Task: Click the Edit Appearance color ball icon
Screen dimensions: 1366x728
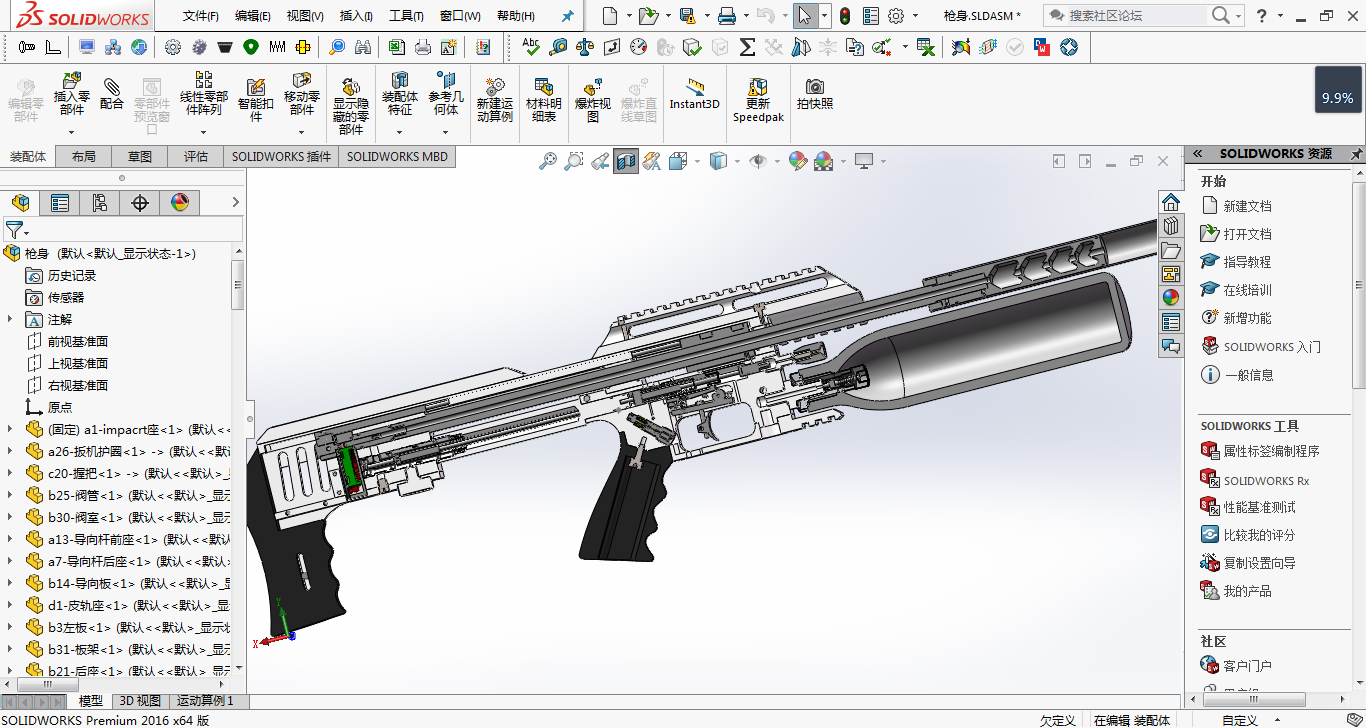Action: 797,160
